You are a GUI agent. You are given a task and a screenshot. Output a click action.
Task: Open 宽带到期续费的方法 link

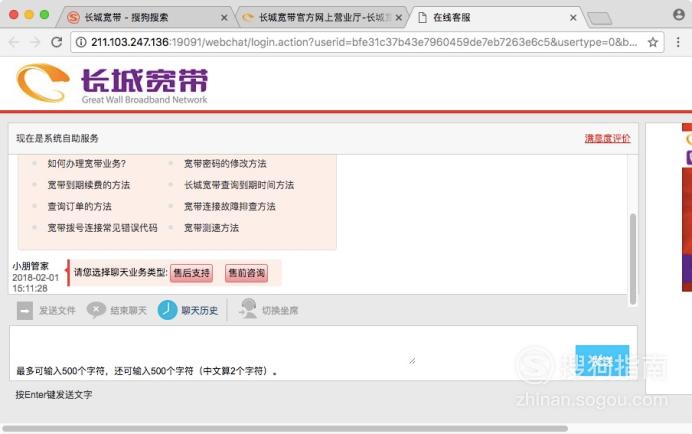point(89,185)
